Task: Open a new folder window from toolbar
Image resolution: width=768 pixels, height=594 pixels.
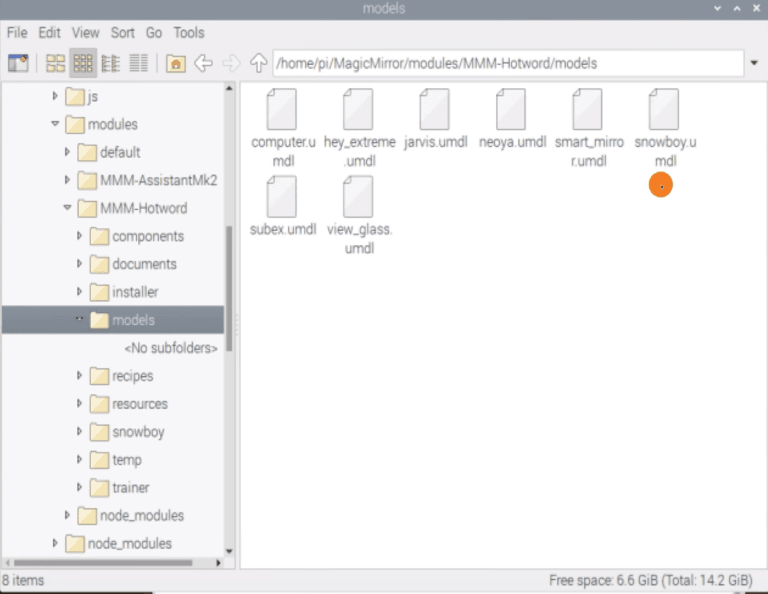Action: click(x=18, y=63)
